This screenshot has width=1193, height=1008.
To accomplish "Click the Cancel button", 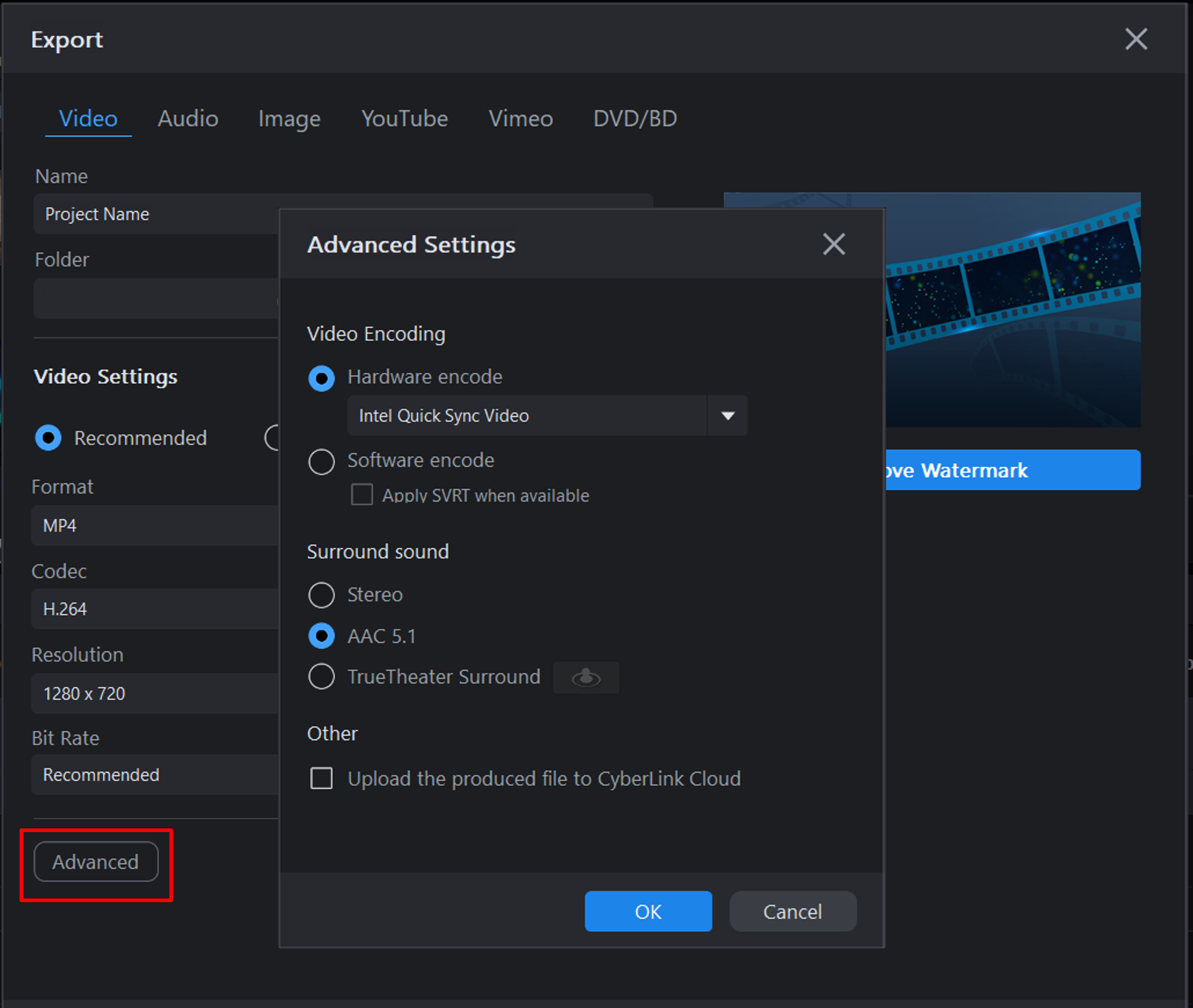I will 792,911.
